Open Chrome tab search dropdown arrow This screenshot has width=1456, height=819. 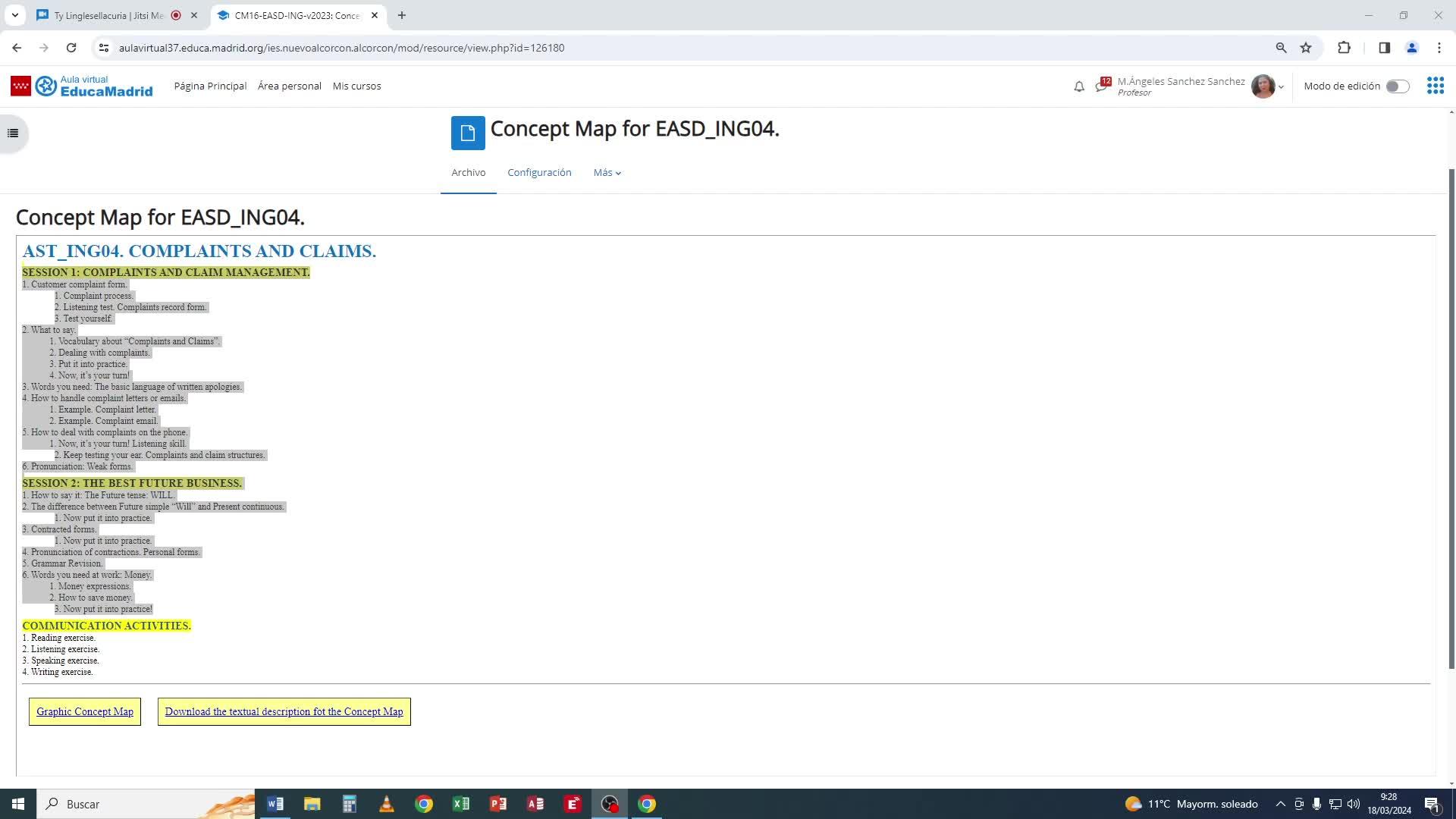click(x=14, y=15)
